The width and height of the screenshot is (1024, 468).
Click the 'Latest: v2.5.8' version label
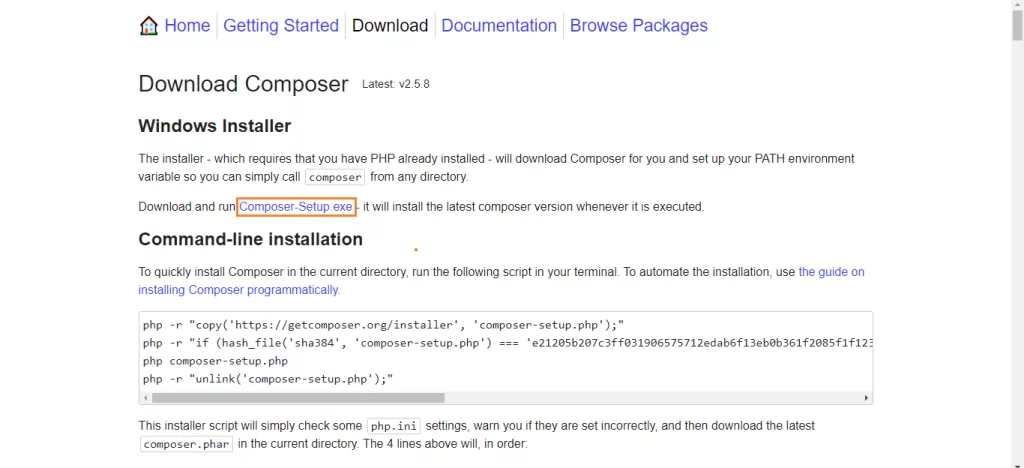396,84
